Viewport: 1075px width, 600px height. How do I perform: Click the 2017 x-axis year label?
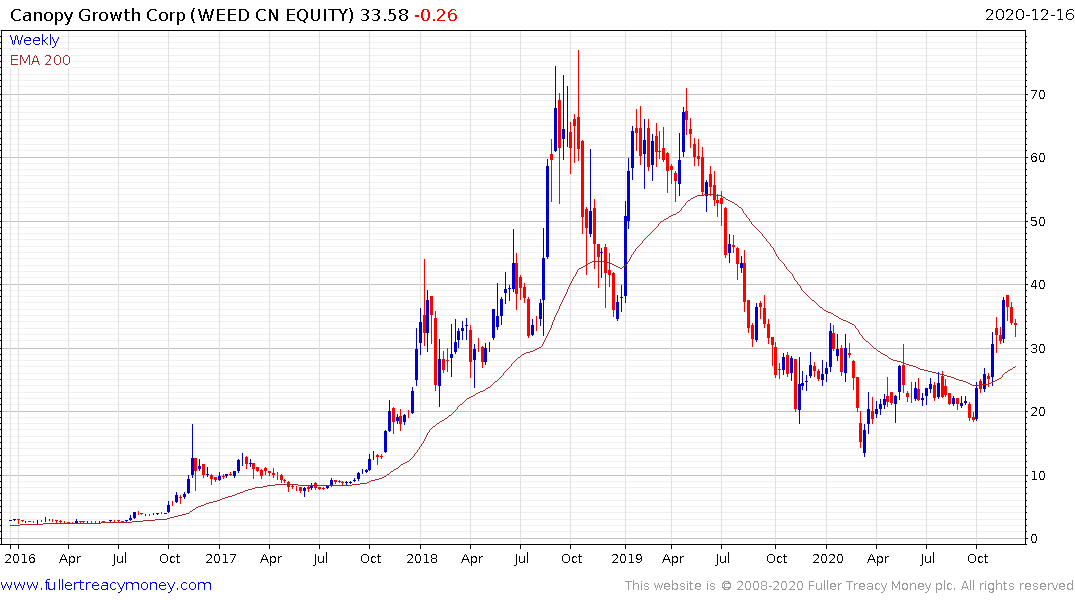coord(221,558)
